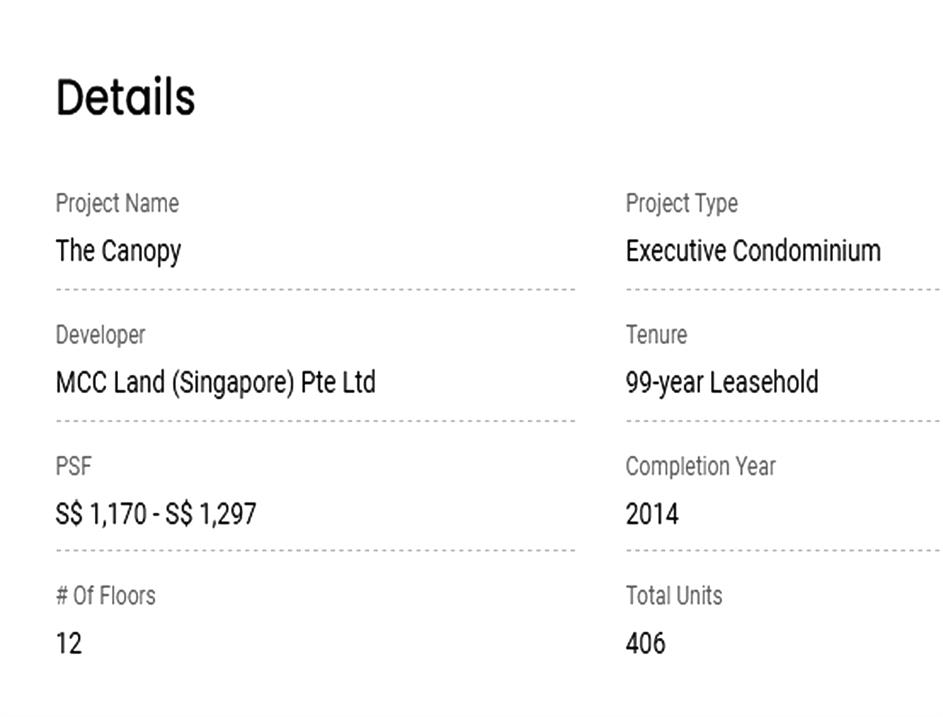
Task: Click the Executive Condominium value
Action: 753,250
